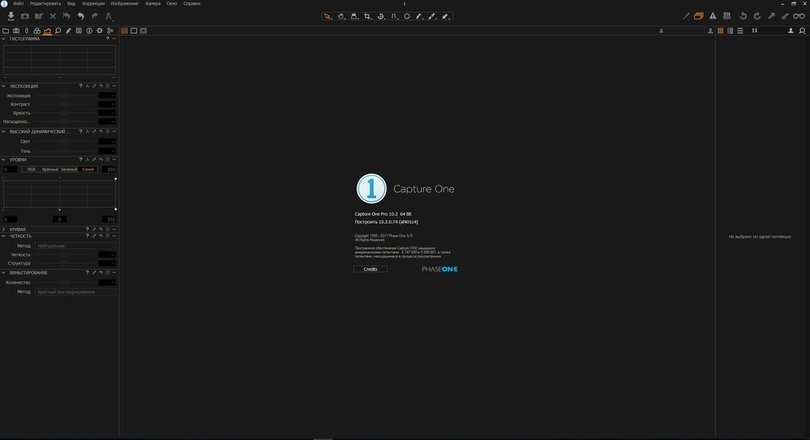This screenshot has height=440, width=810.
Task: Select browser orange grid thumbnail view
Action: pos(720,31)
